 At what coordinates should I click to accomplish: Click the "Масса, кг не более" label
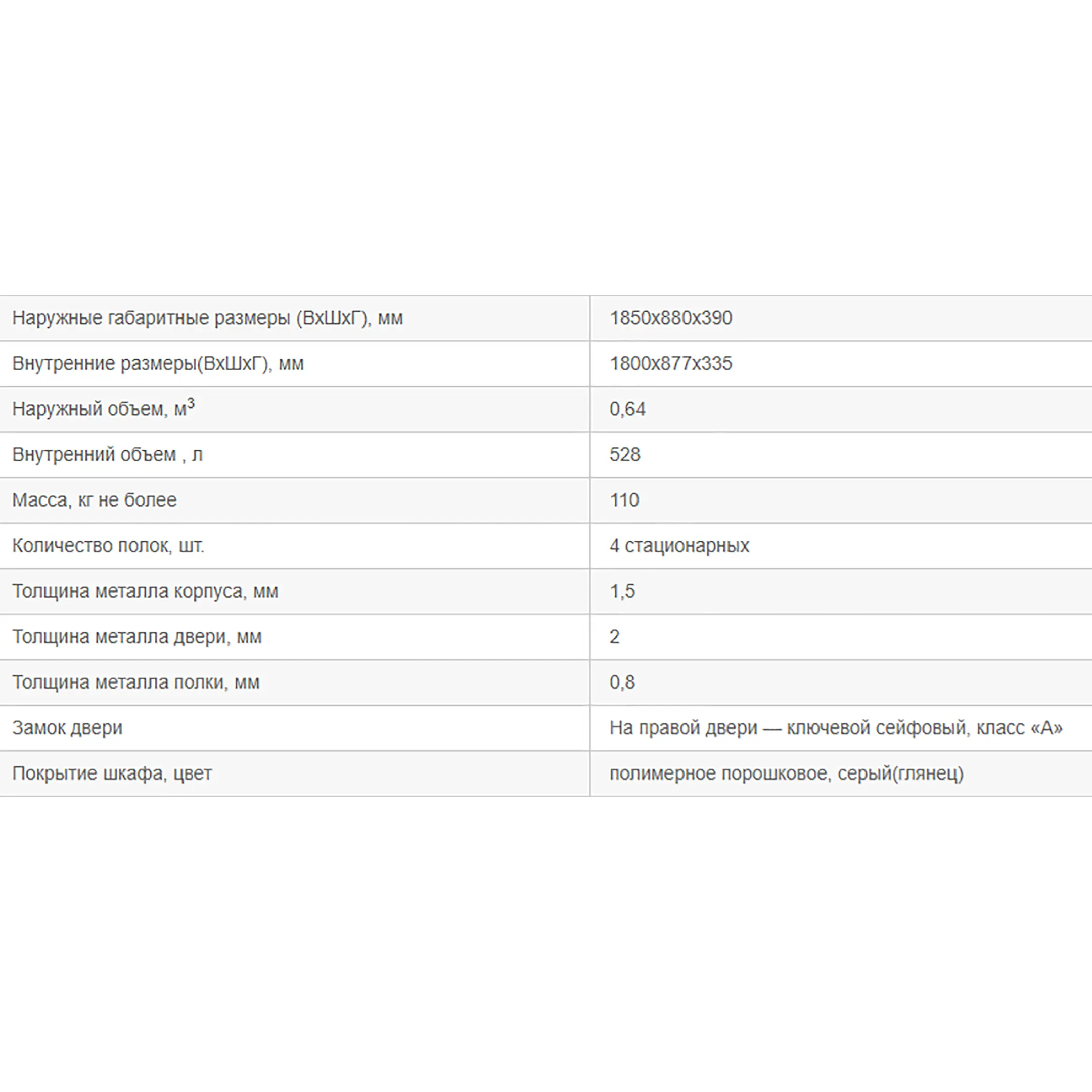[95, 500]
